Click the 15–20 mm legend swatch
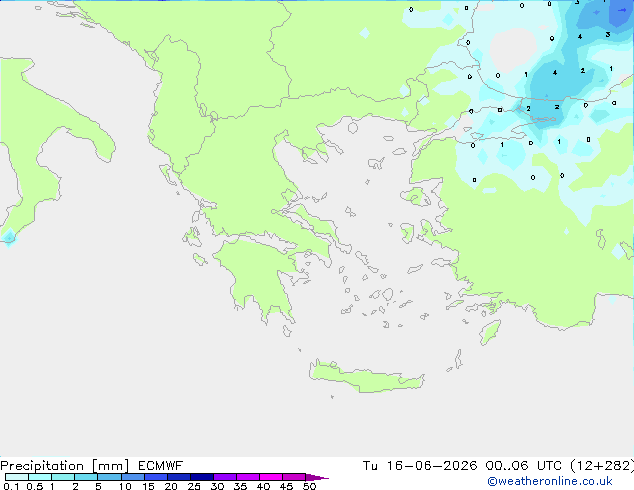 tap(156, 477)
